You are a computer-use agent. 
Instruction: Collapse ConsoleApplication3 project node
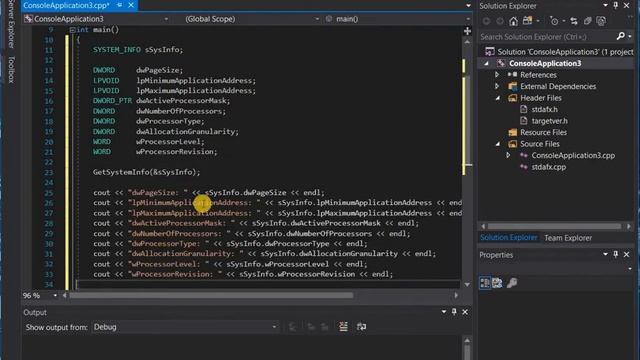(486, 63)
